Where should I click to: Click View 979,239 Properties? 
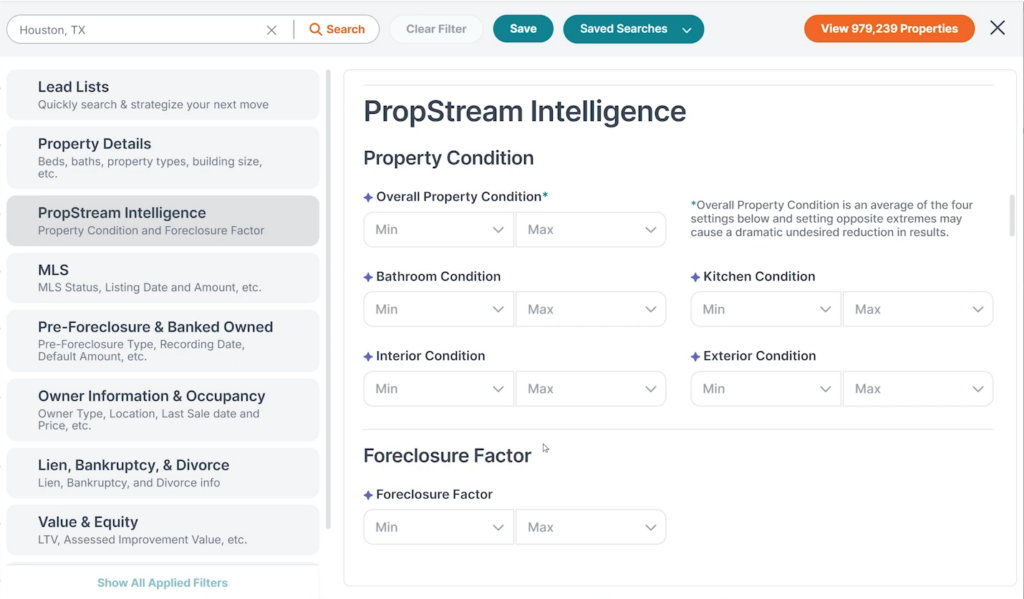(x=888, y=29)
